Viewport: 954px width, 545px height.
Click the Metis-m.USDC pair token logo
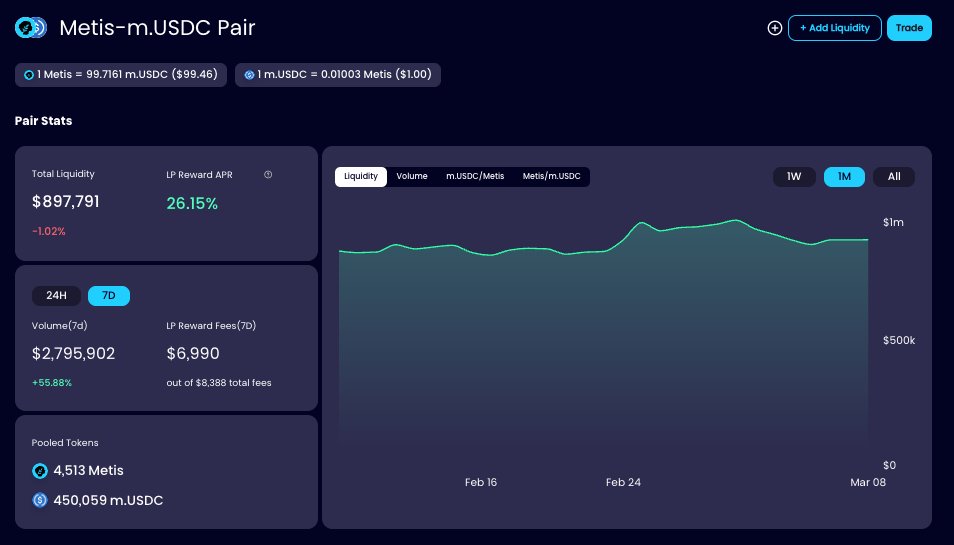30,27
